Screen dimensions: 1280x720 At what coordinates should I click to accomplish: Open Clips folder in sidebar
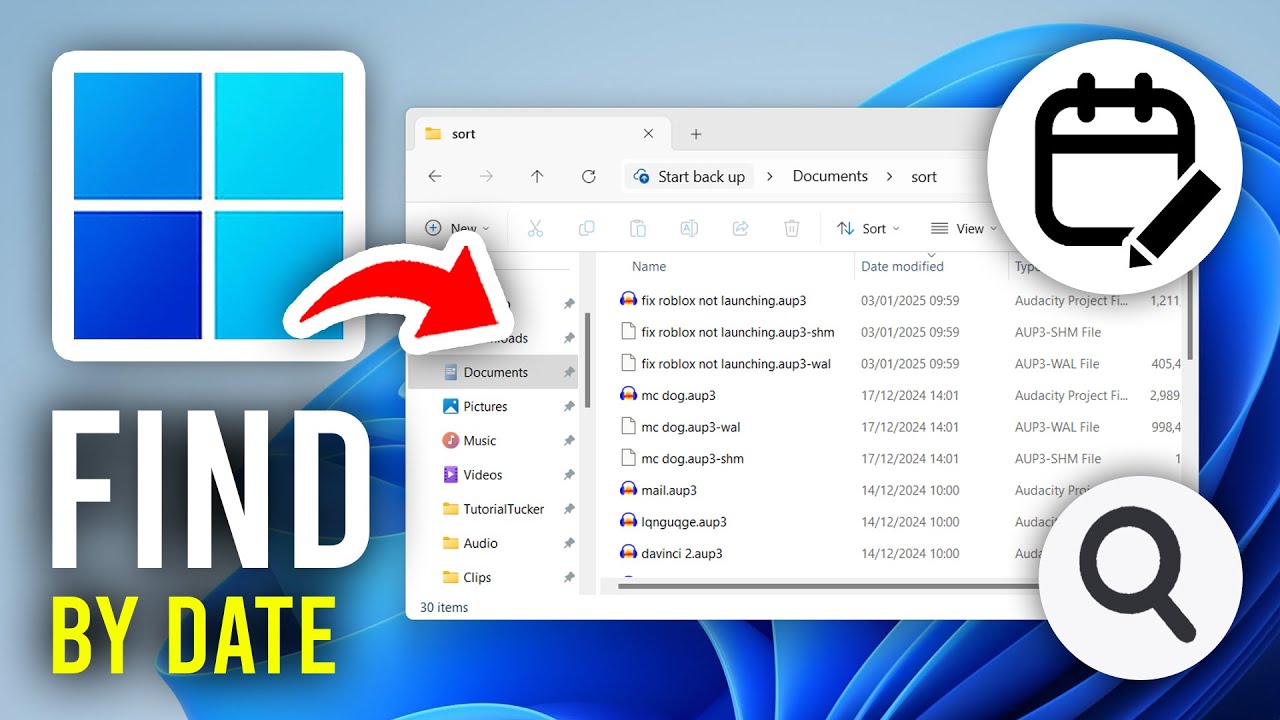[x=477, y=577]
